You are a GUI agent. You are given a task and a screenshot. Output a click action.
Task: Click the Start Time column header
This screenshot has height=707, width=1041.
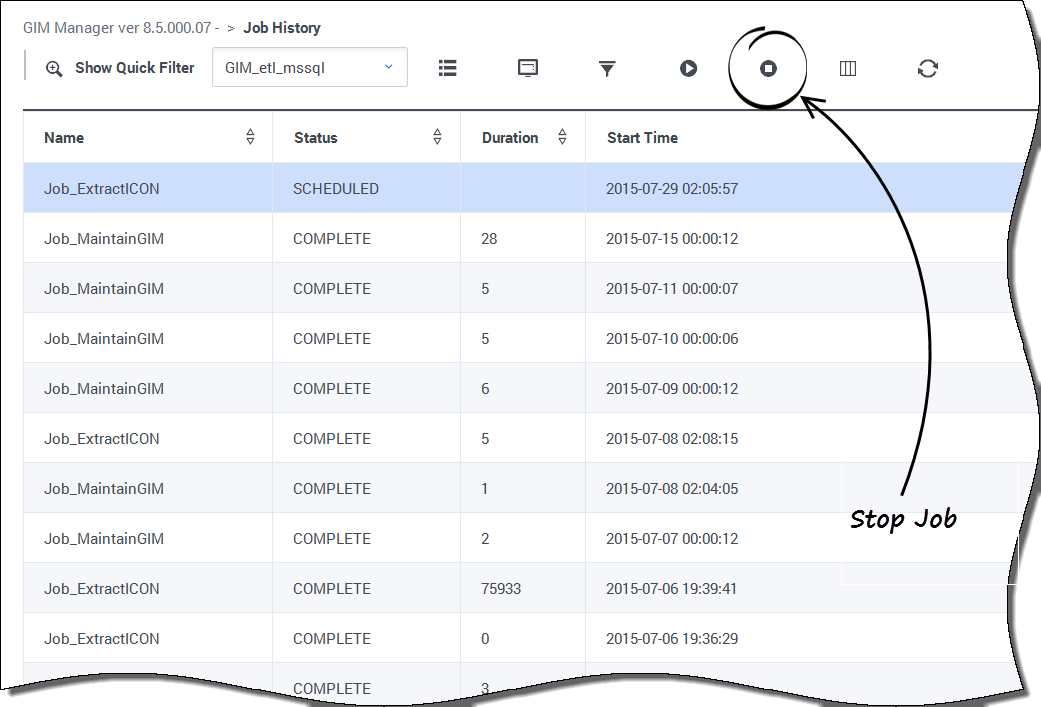tap(642, 138)
